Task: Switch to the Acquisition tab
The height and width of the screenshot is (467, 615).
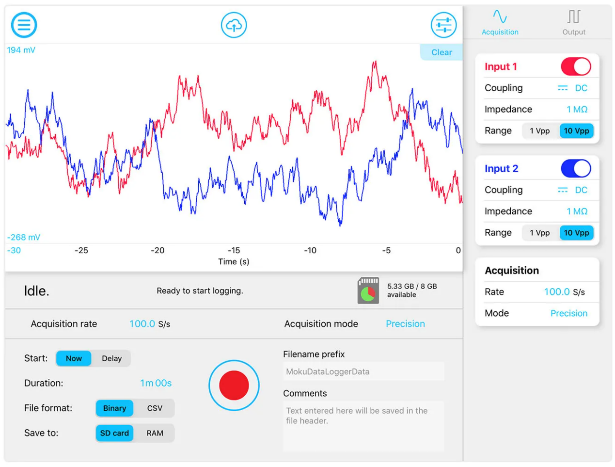Action: (x=500, y=22)
